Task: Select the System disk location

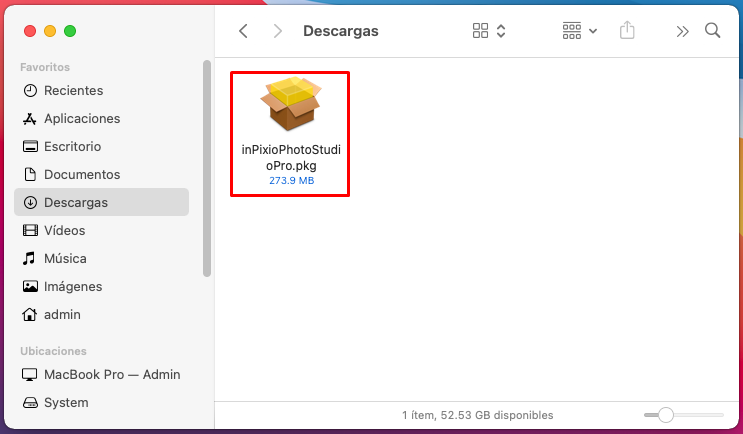Action: 101,402
